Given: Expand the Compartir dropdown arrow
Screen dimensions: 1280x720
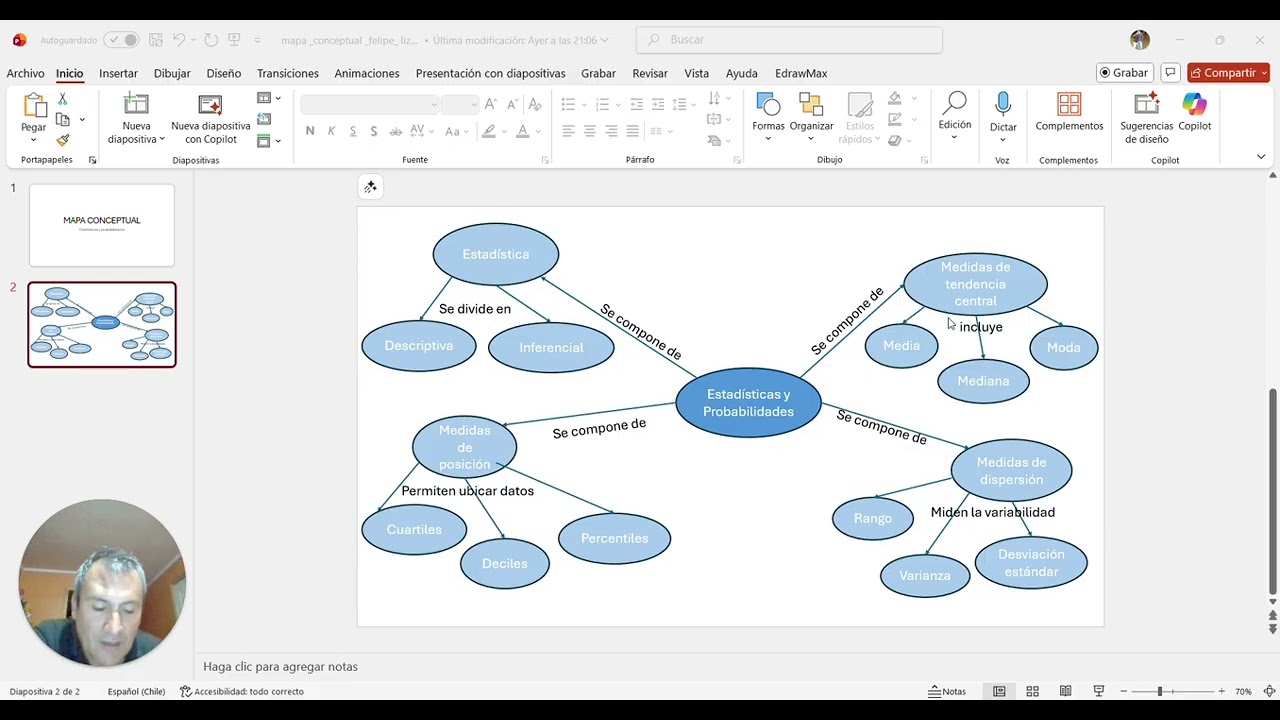Looking at the screenshot, I should click(1263, 73).
